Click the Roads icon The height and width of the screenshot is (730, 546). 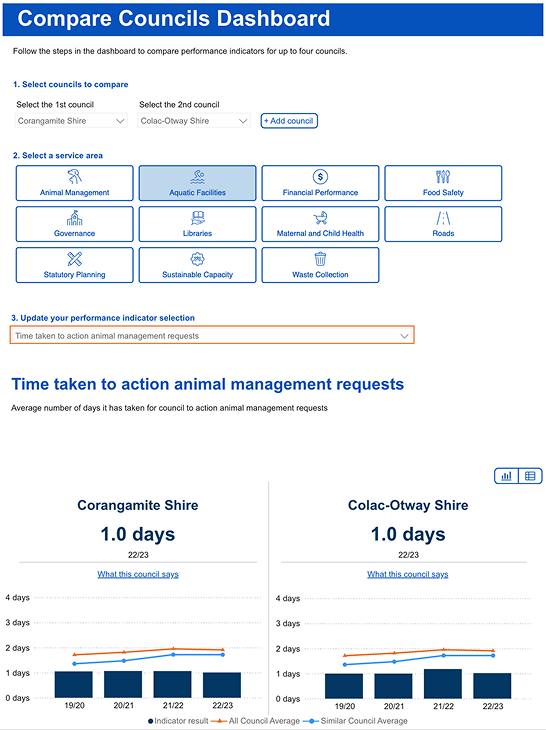pyautogui.click(x=443, y=217)
